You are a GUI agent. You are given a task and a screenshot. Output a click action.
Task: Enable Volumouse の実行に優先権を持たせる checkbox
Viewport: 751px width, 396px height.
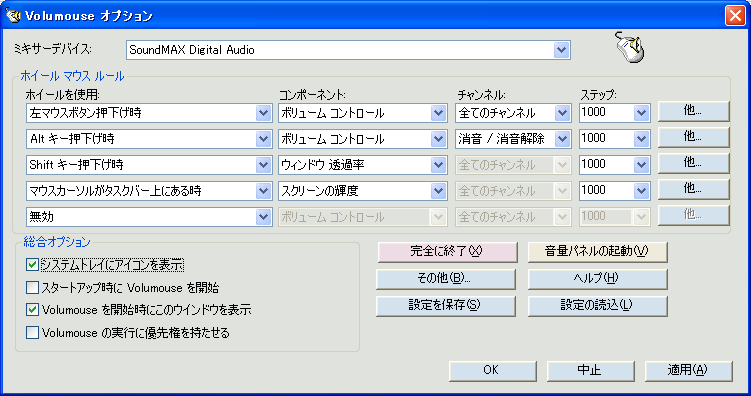32,332
